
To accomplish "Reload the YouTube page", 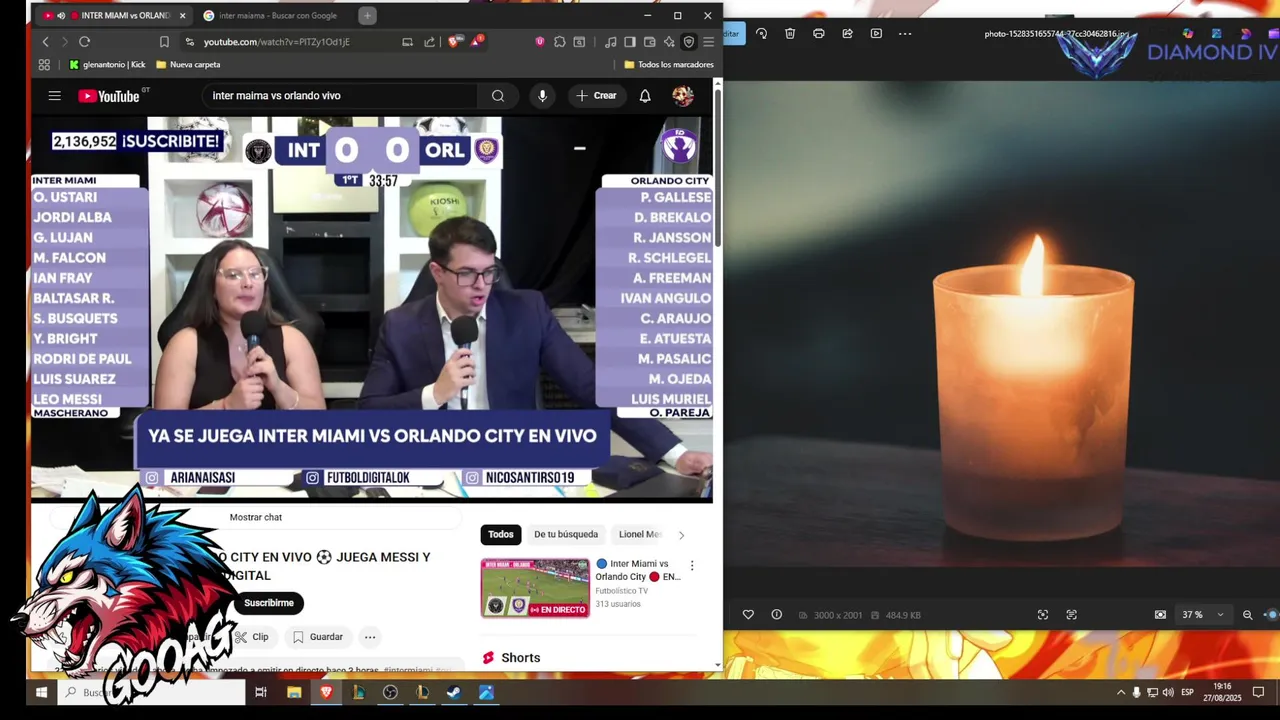I will pyautogui.click(x=84, y=42).
